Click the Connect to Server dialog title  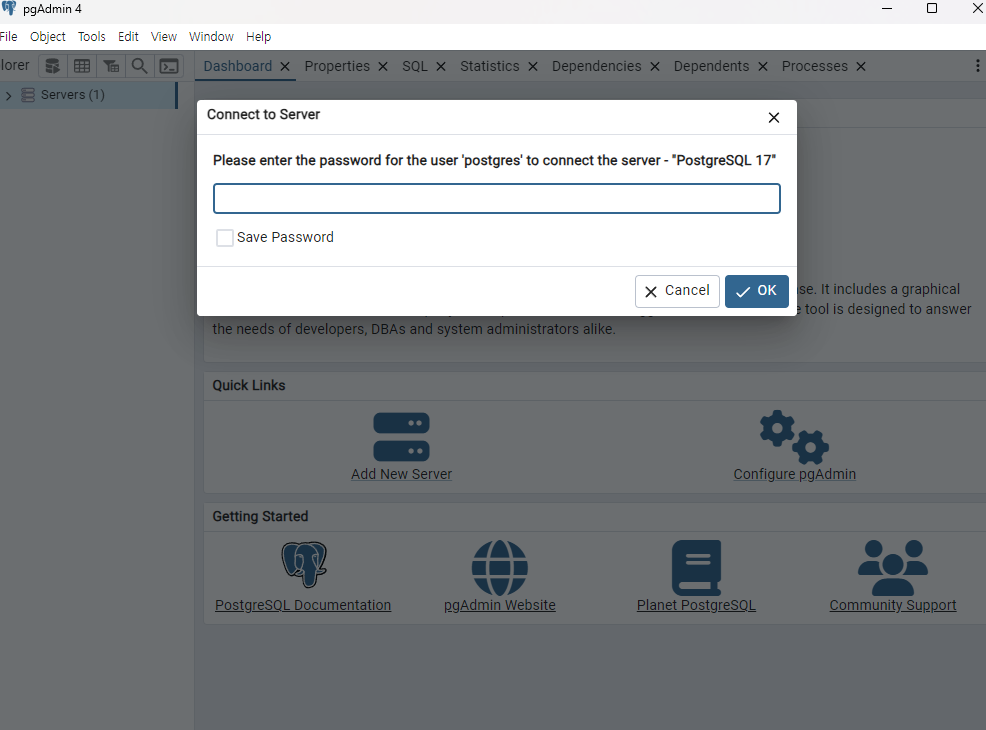pos(263,114)
